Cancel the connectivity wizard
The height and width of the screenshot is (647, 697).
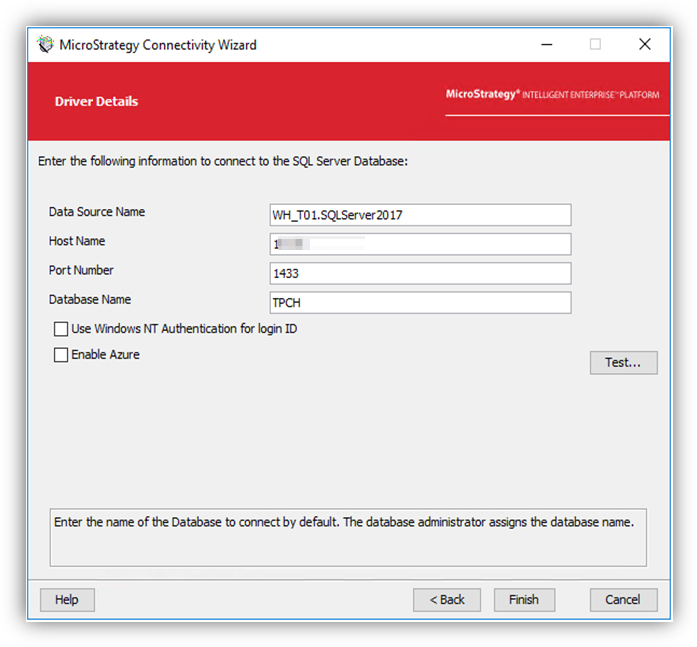(623, 600)
